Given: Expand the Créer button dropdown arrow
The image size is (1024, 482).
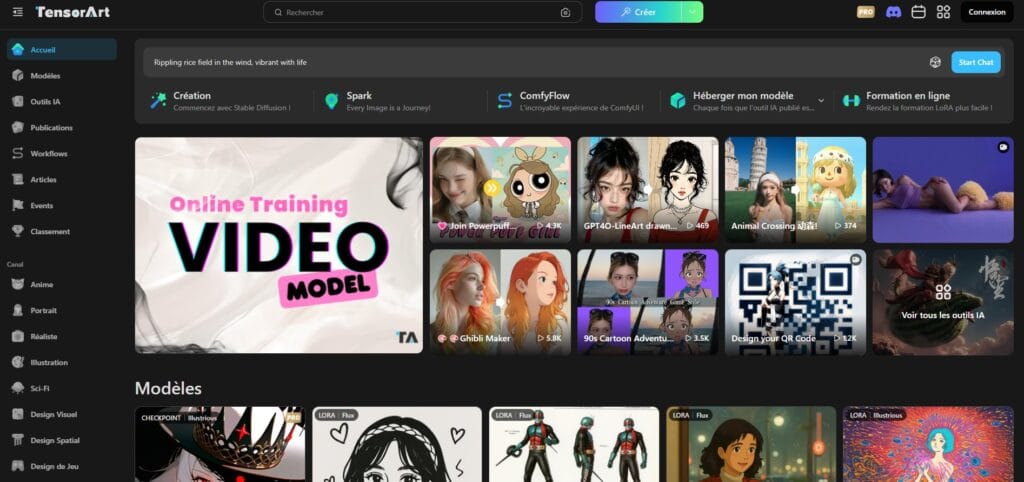Looking at the screenshot, I should pyautogui.click(x=692, y=12).
